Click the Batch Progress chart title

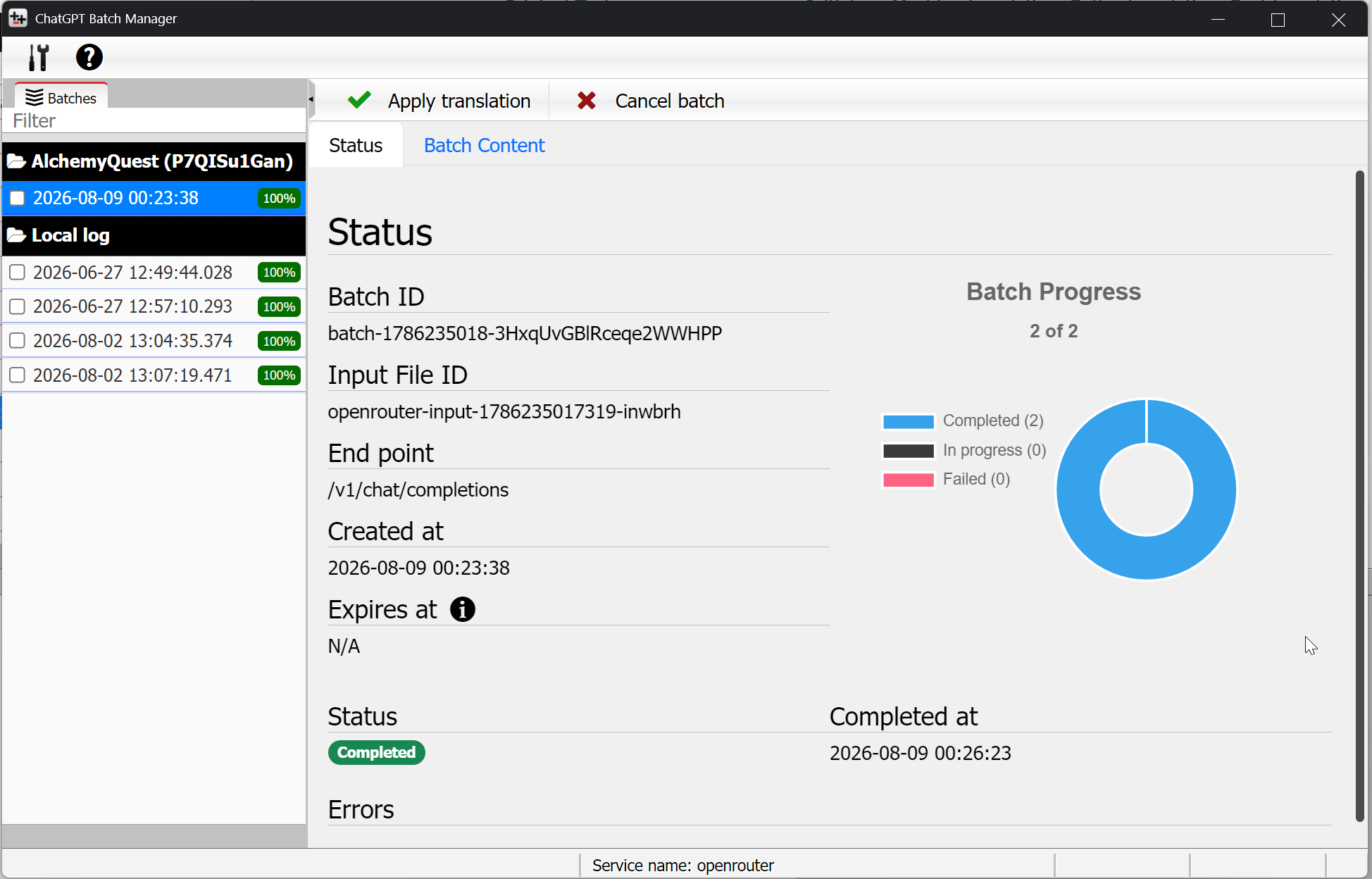coord(1054,292)
